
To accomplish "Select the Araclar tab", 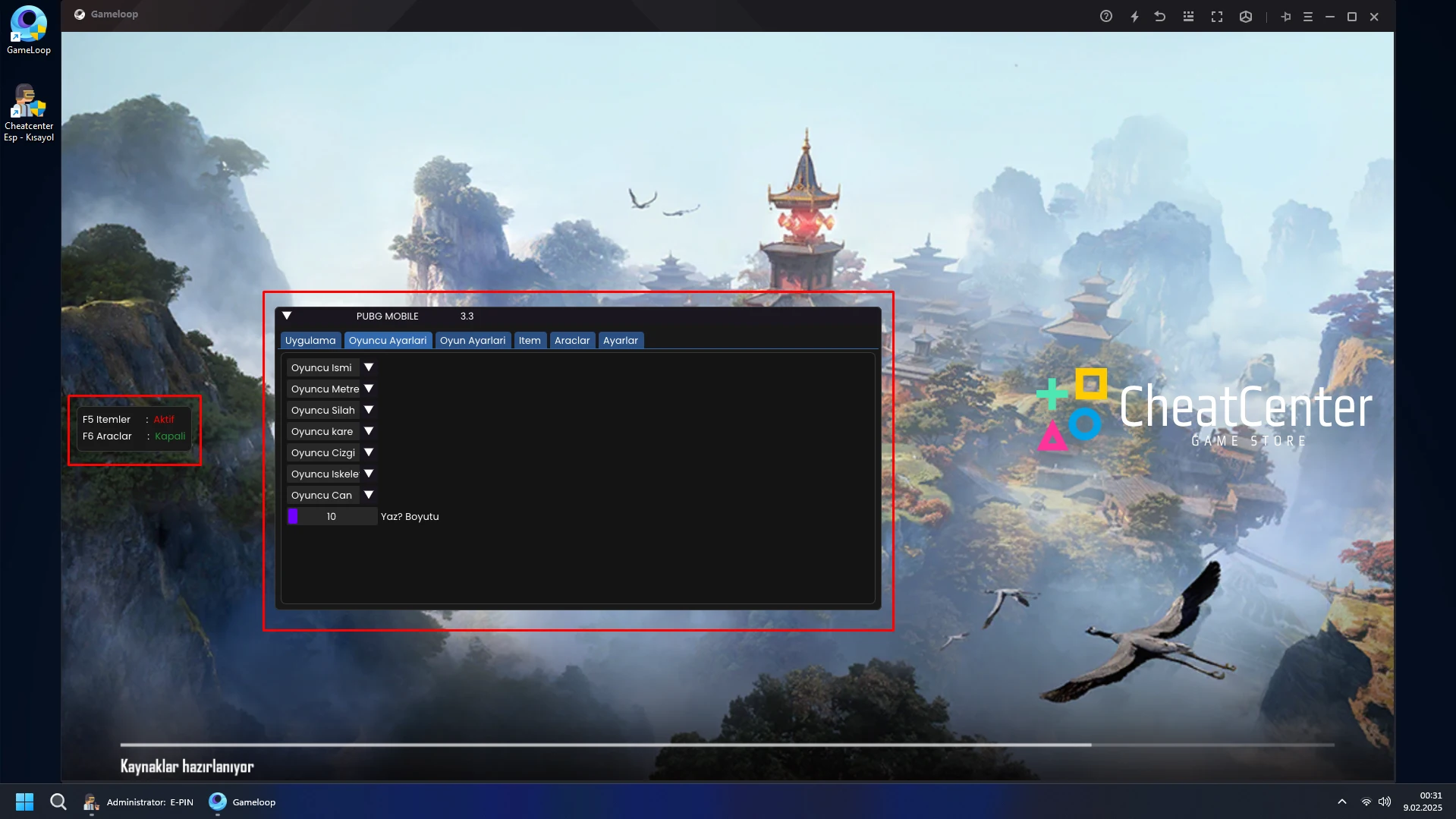I will (571, 340).
